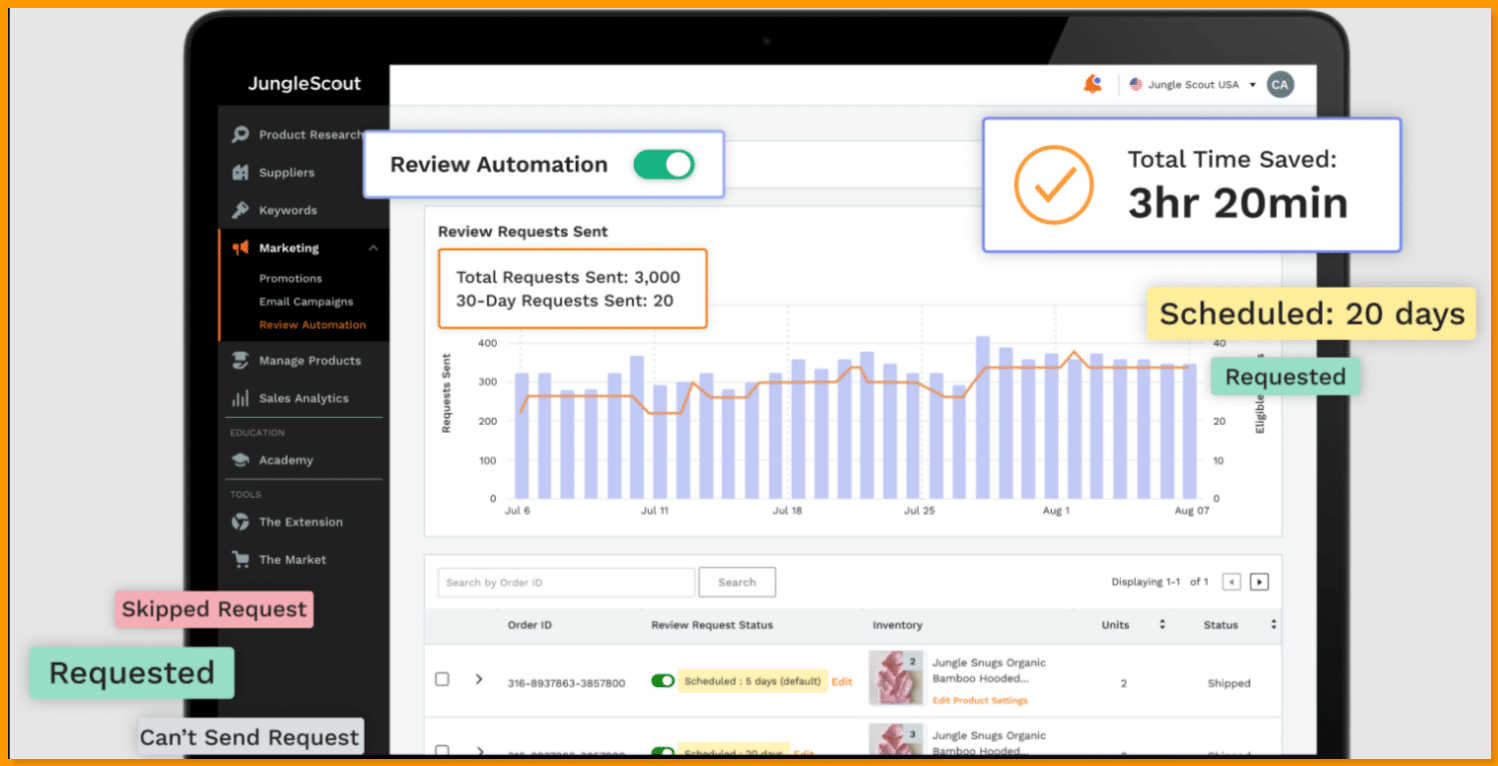Click Edit next to Scheduled 5 days

click(842, 682)
